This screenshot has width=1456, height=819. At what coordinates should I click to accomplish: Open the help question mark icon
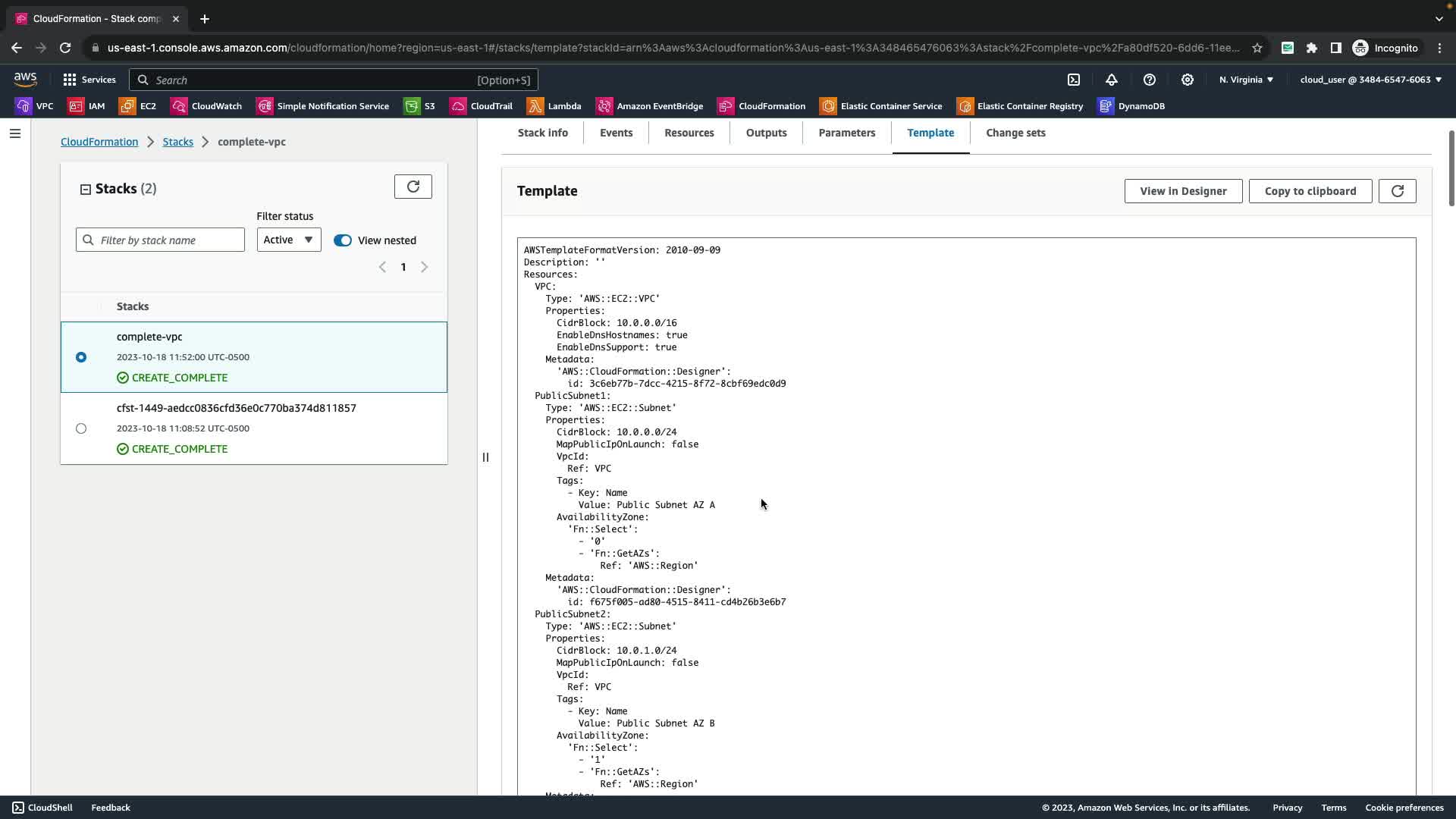1150,80
